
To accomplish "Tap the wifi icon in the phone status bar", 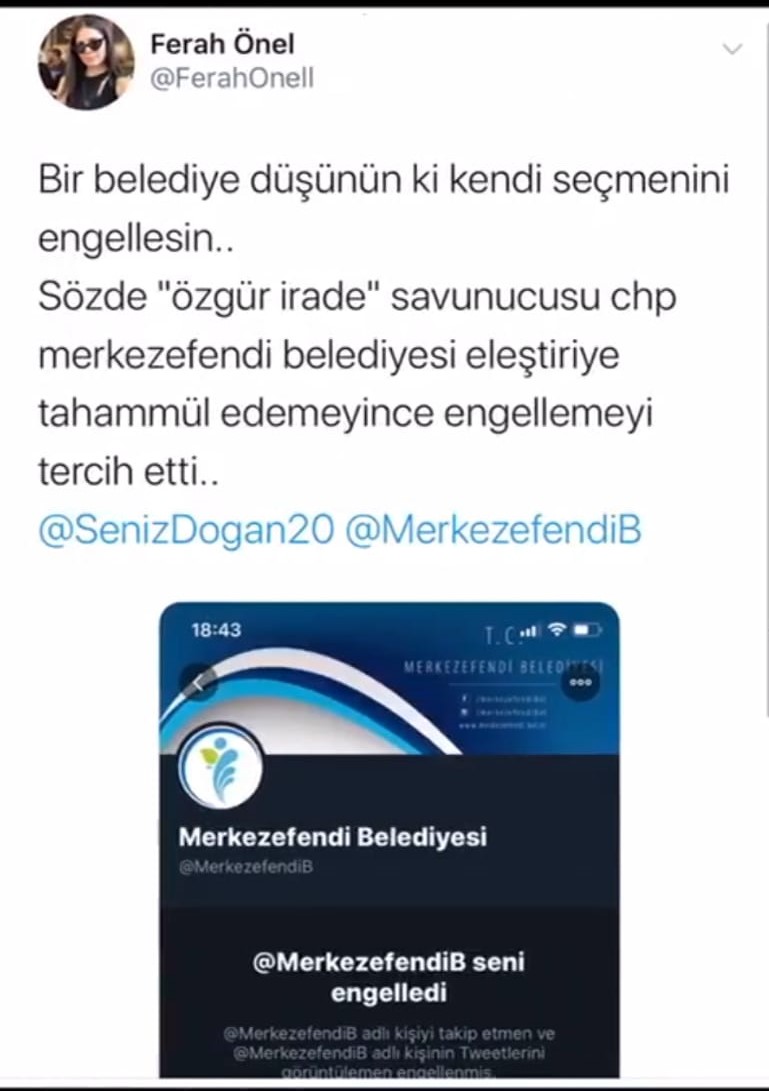I will pos(557,630).
